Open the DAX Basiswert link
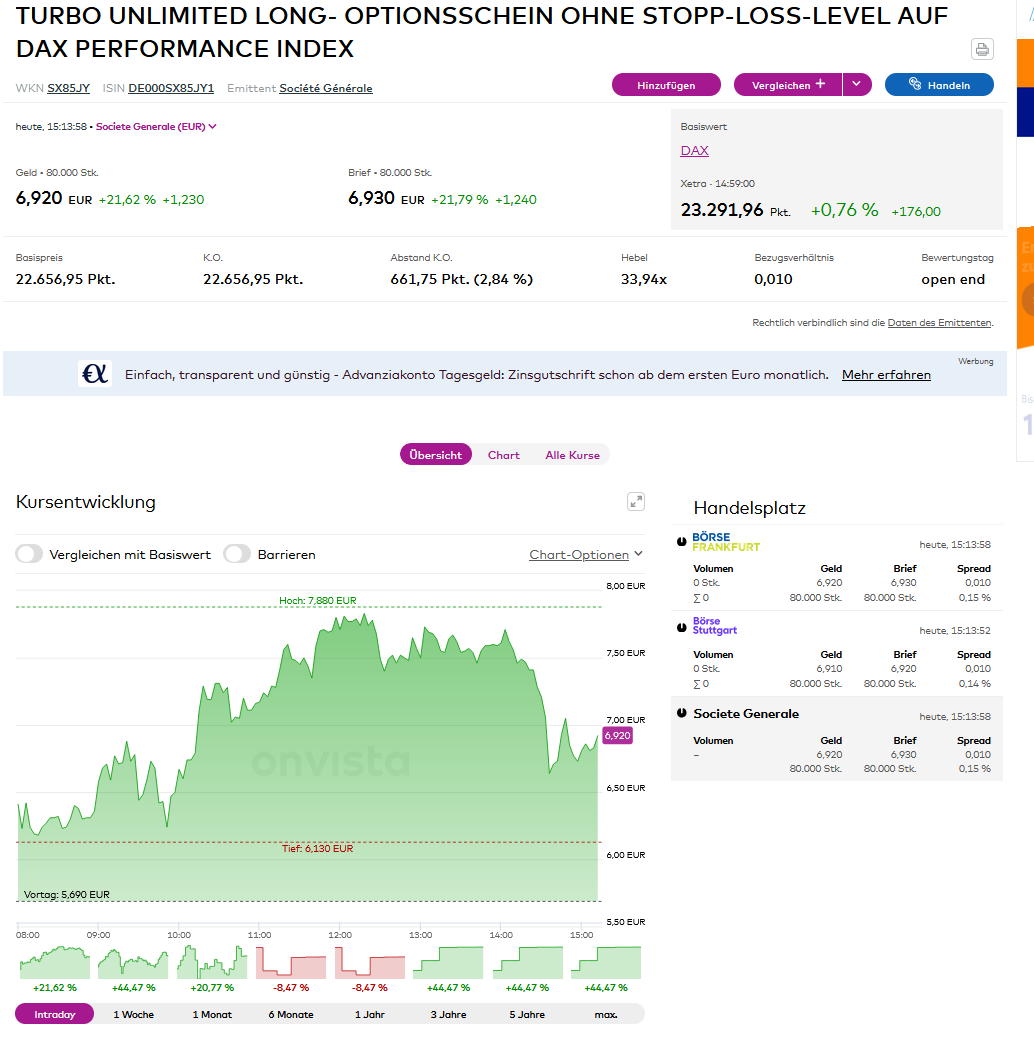 (694, 150)
